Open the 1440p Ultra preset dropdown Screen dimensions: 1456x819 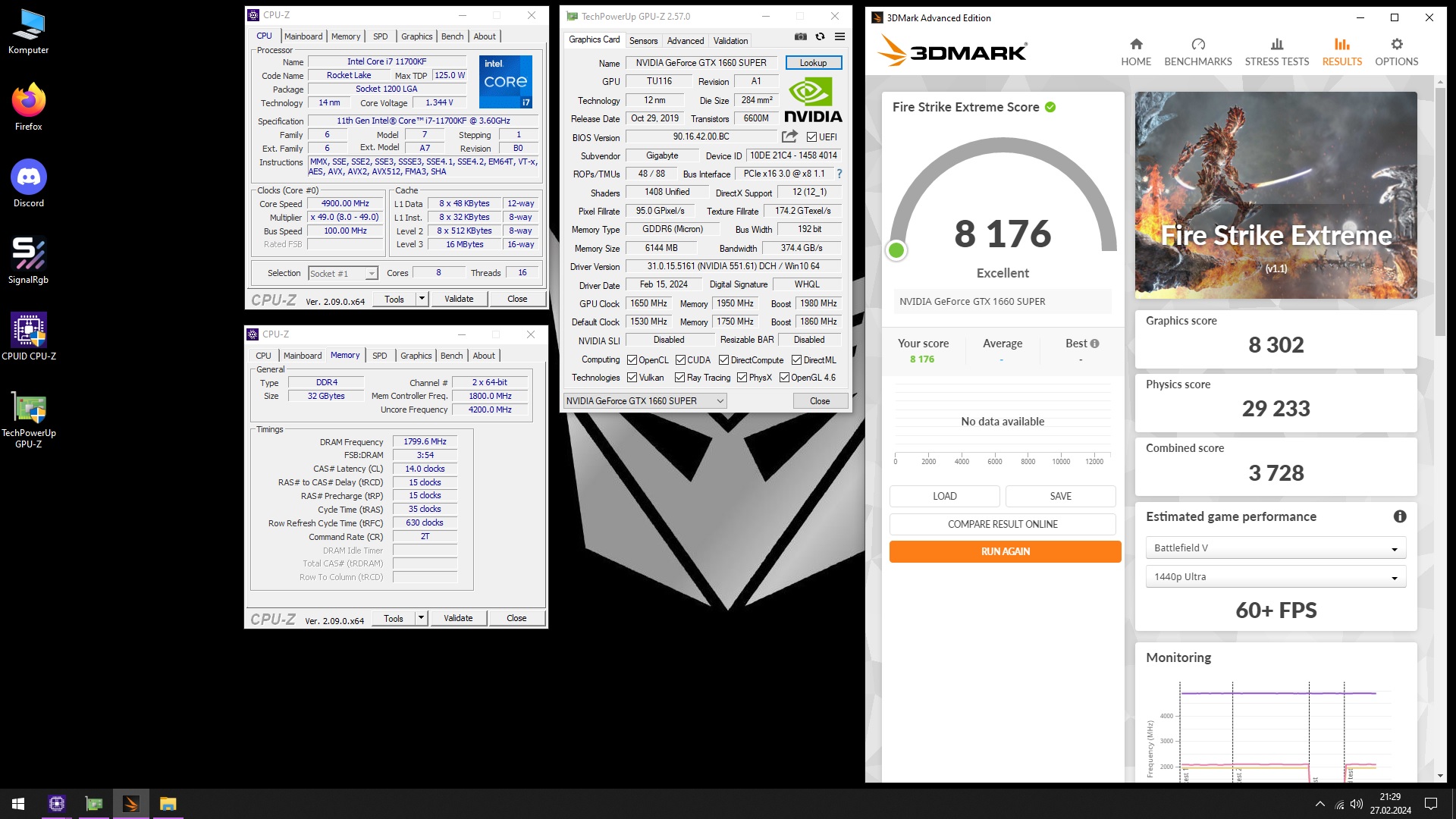(x=1276, y=576)
